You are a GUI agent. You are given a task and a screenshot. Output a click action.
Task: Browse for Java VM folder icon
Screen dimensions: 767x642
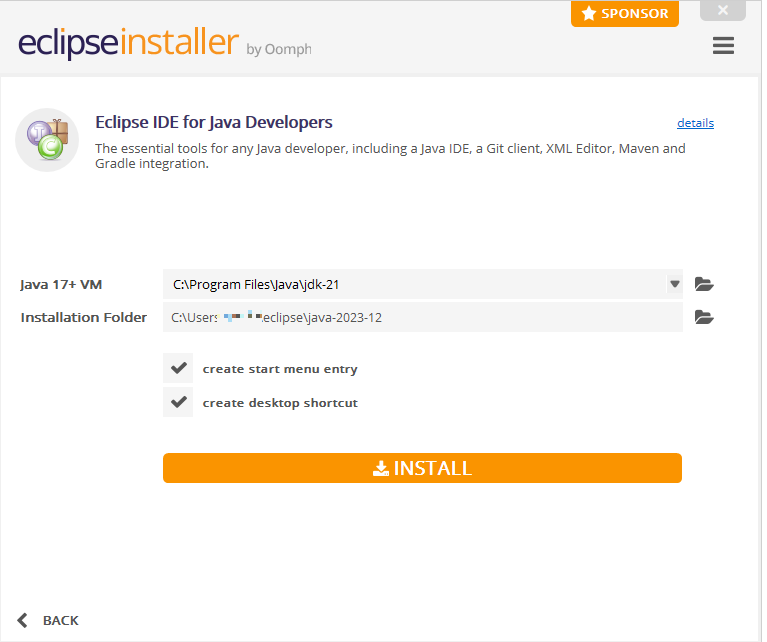[704, 284]
